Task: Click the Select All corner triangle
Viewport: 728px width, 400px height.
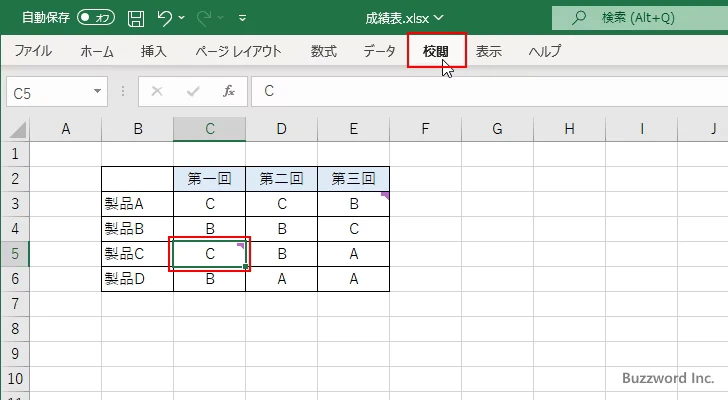Action: coord(18,130)
